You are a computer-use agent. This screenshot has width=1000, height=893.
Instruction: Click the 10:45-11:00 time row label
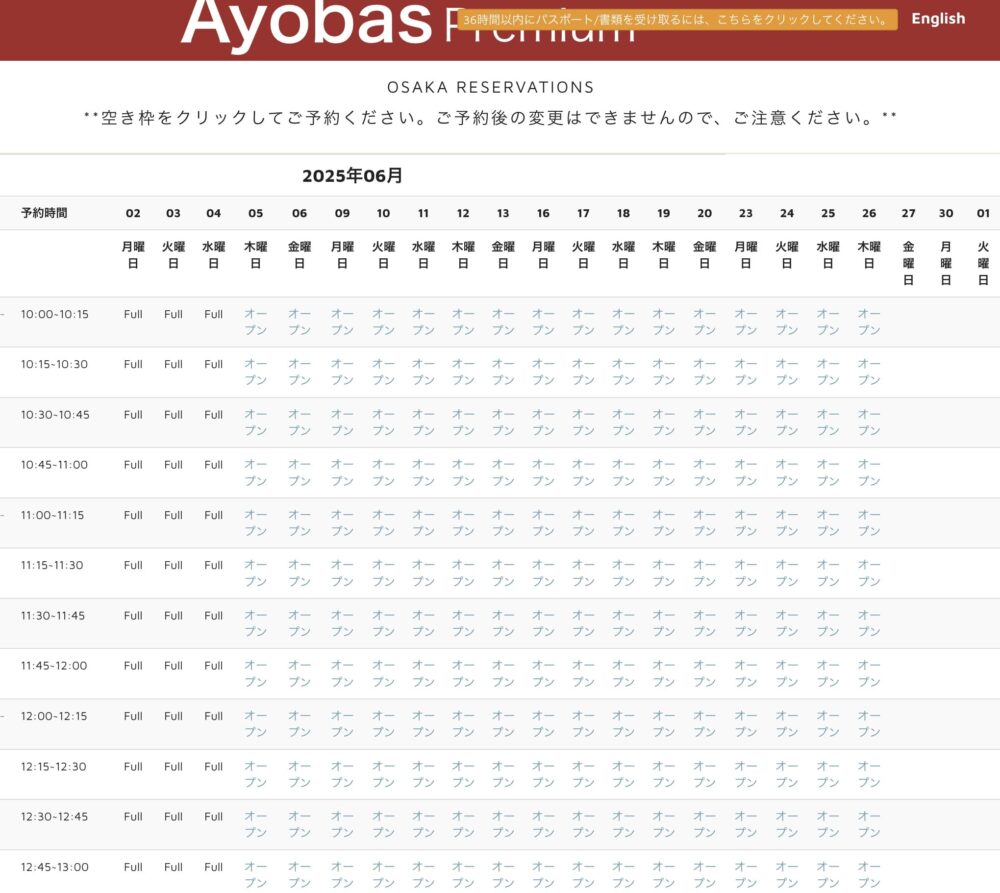pos(54,465)
